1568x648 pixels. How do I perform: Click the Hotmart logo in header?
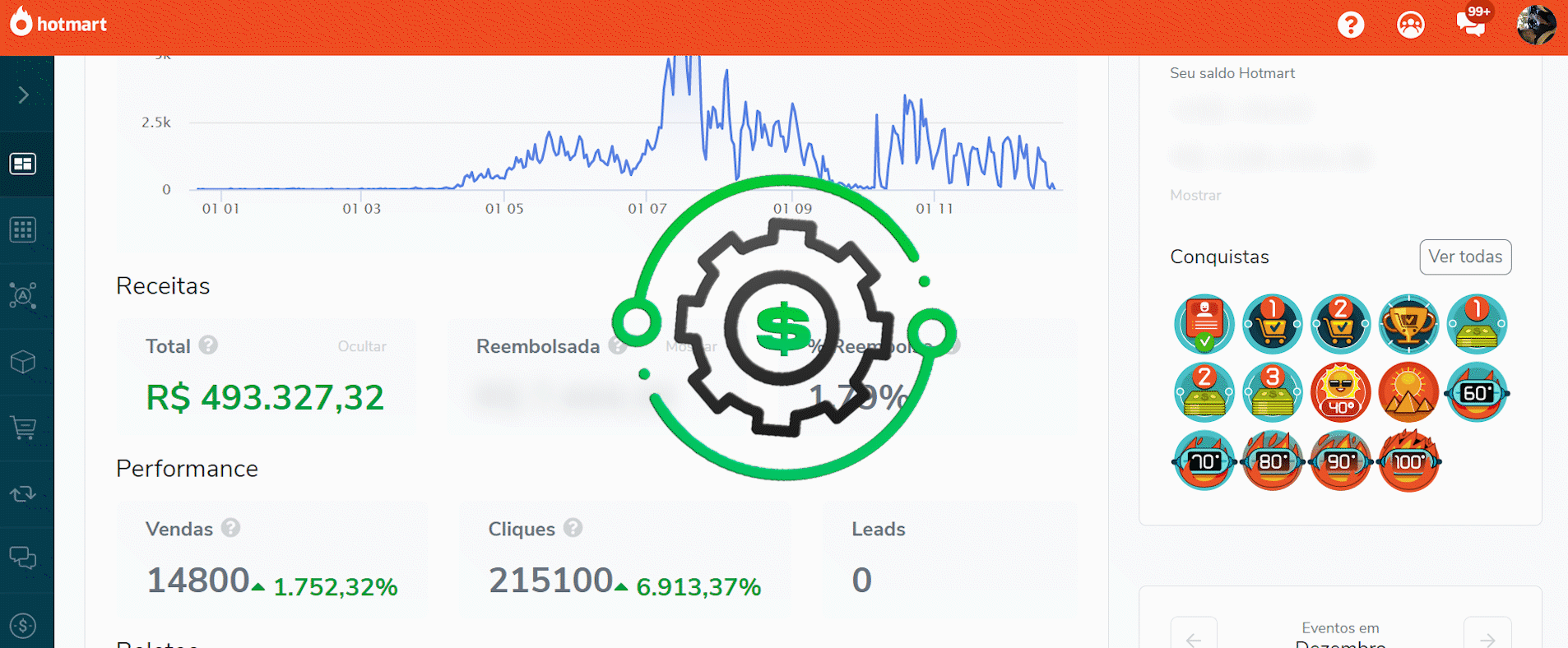pyautogui.click(x=58, y=24)
